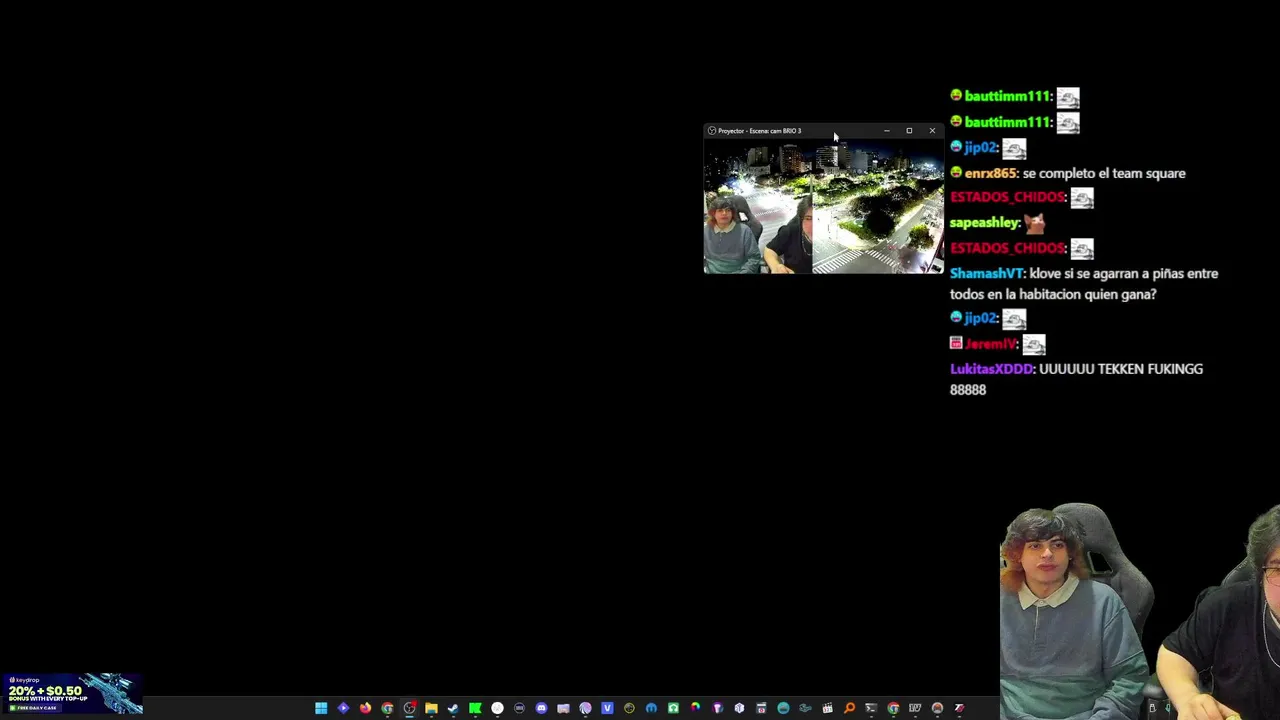Launch Firefox from the taskbar
Screen dimensions: 1280x720
point(365,708)
